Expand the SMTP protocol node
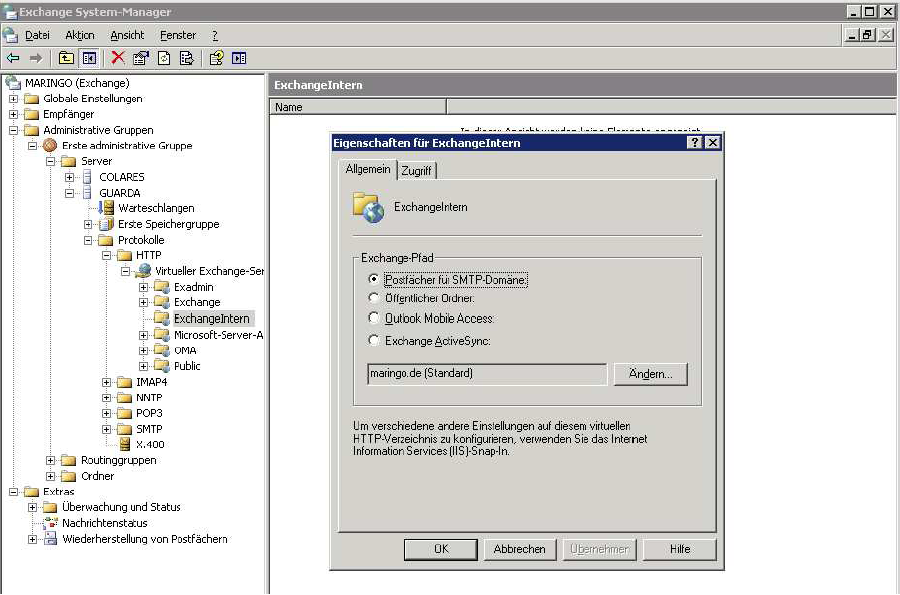 pyautogui.click(x=107, y=429)
